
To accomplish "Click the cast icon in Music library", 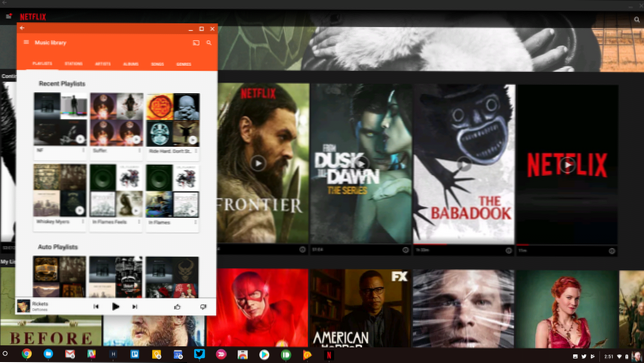I will pos(196,43).
